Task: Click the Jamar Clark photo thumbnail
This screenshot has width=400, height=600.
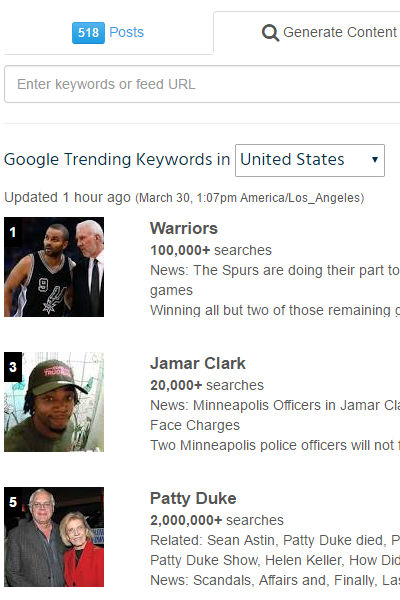Action: [x=54, y=402]
